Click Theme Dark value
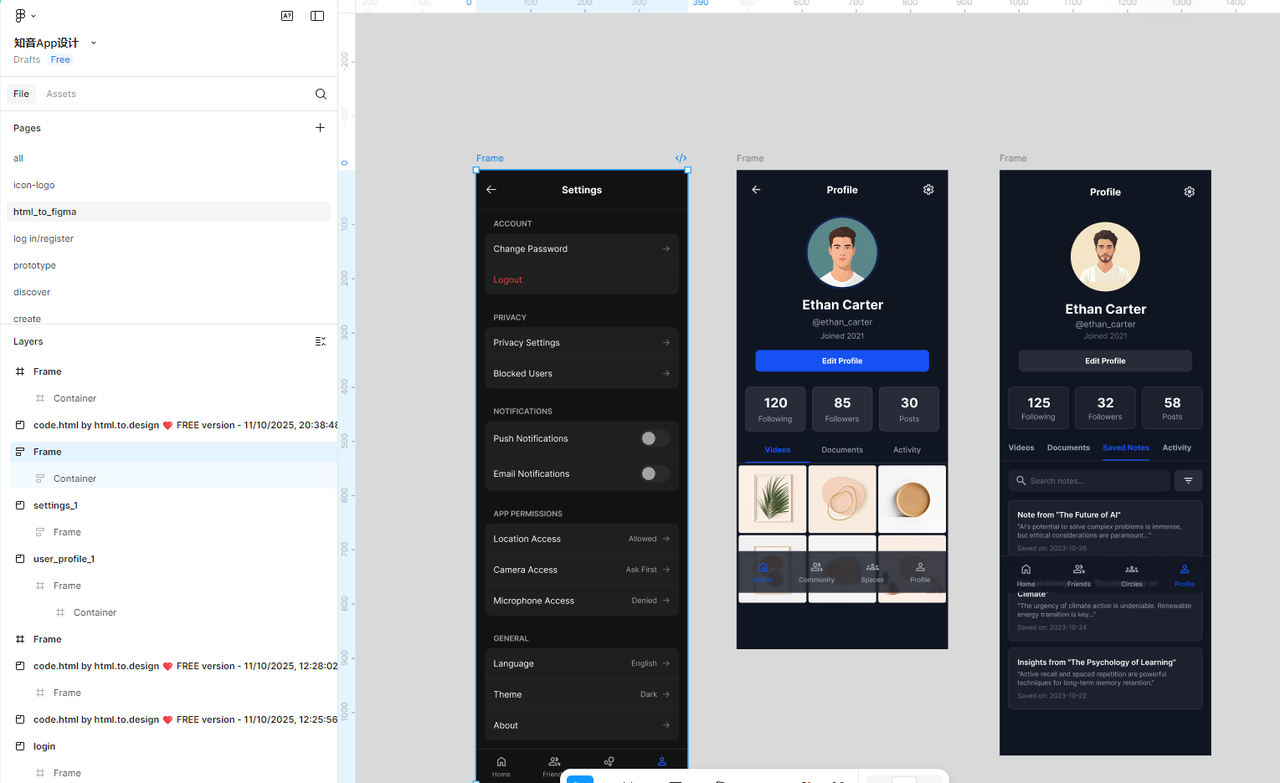Screen dimensions: 1280x783 [649, 695]
